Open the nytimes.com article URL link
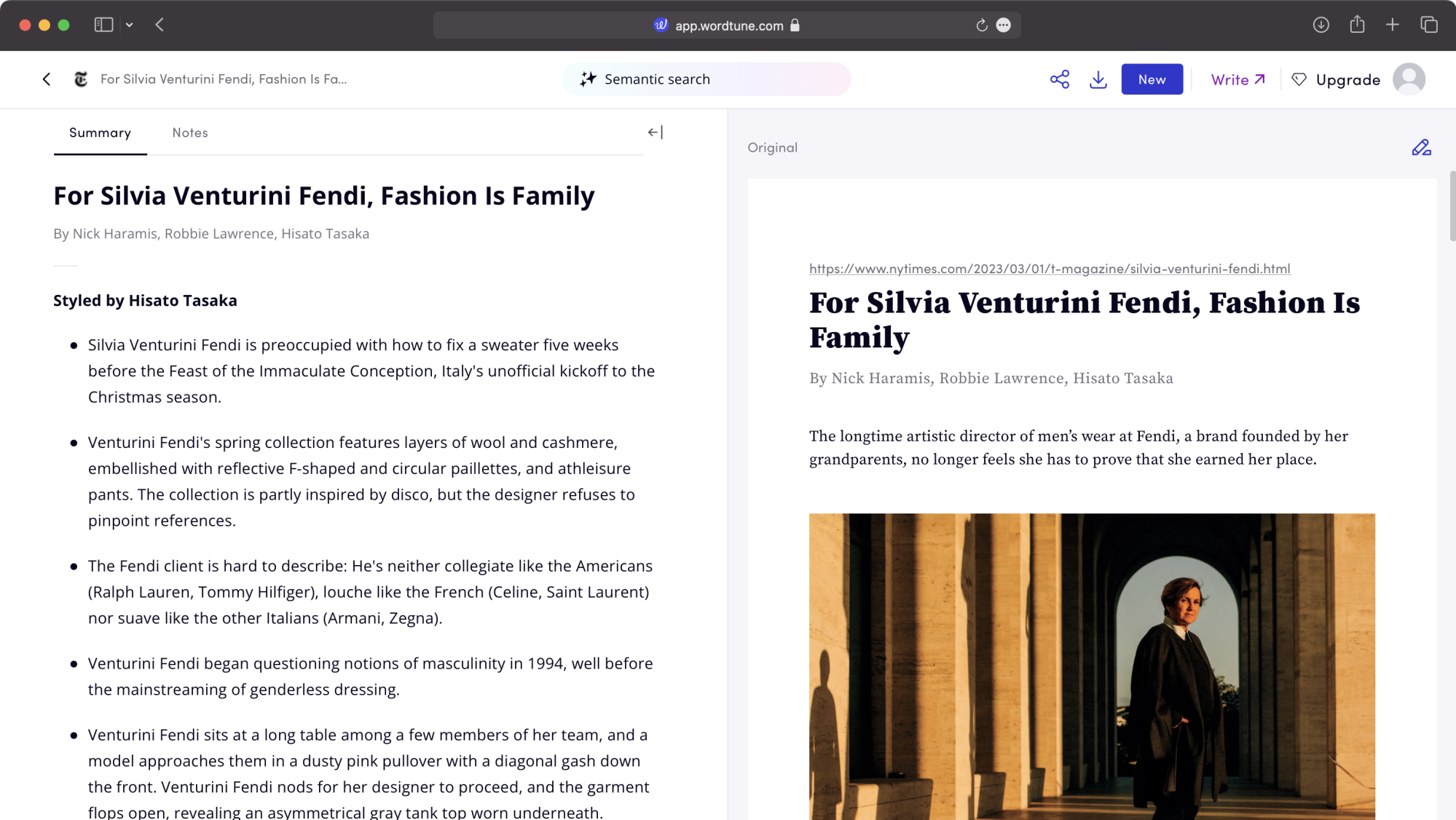Image resolution: width=1456 pixels, height=820 pixels. 1050,269
